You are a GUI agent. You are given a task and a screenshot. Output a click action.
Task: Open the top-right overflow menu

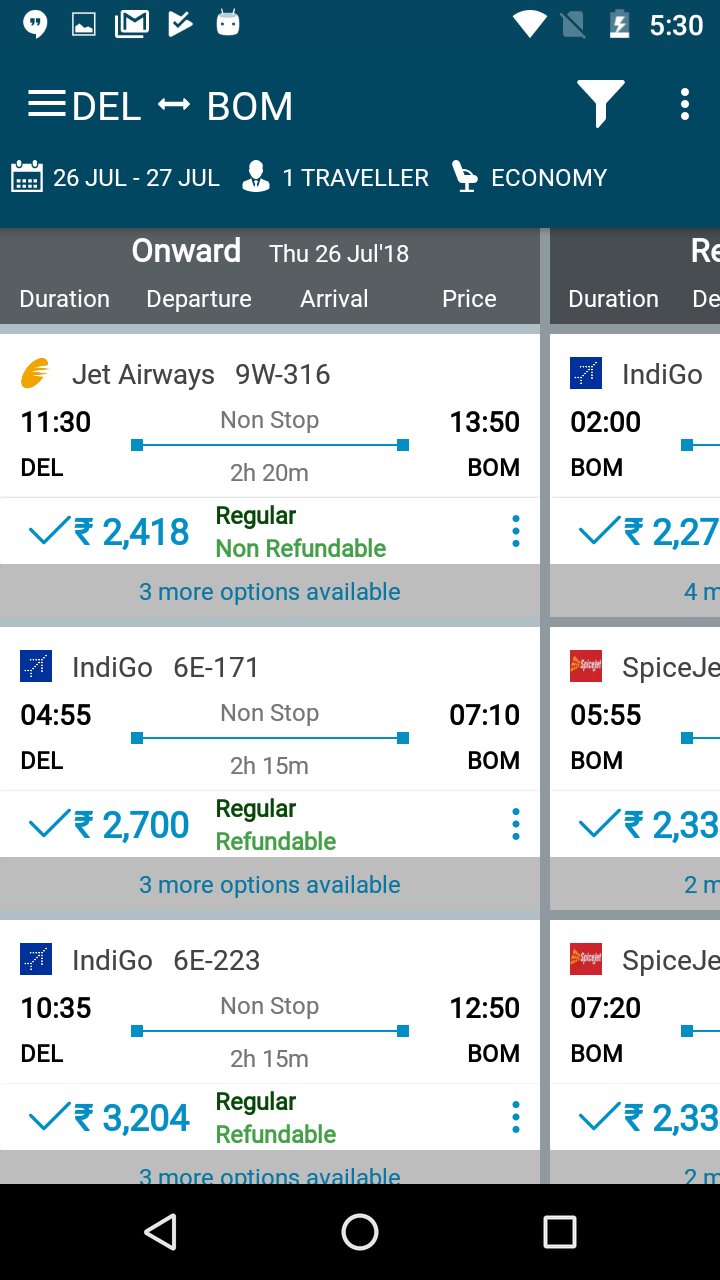click(x=684, y=104)
